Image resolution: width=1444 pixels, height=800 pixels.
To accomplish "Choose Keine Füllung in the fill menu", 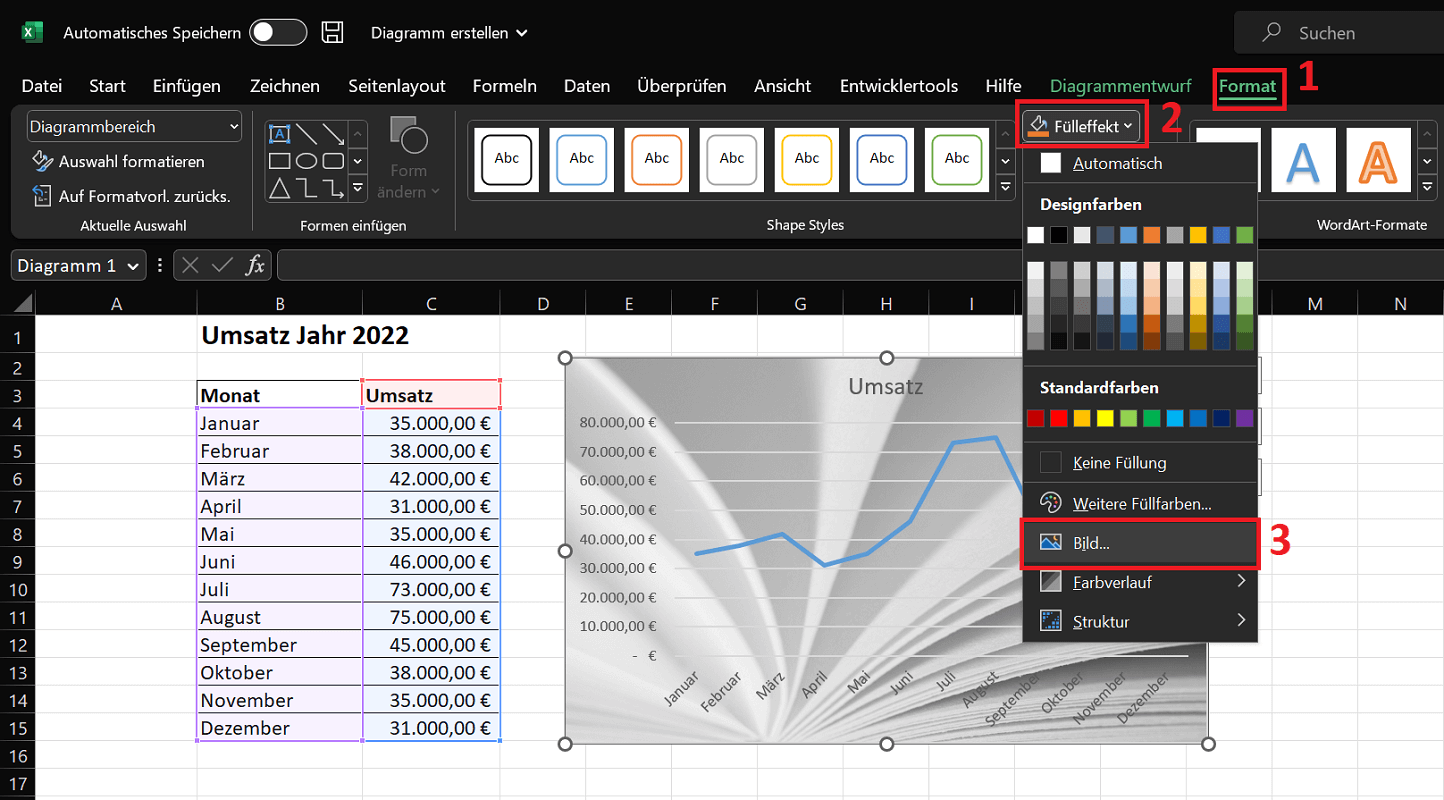I will point(1139,463).
